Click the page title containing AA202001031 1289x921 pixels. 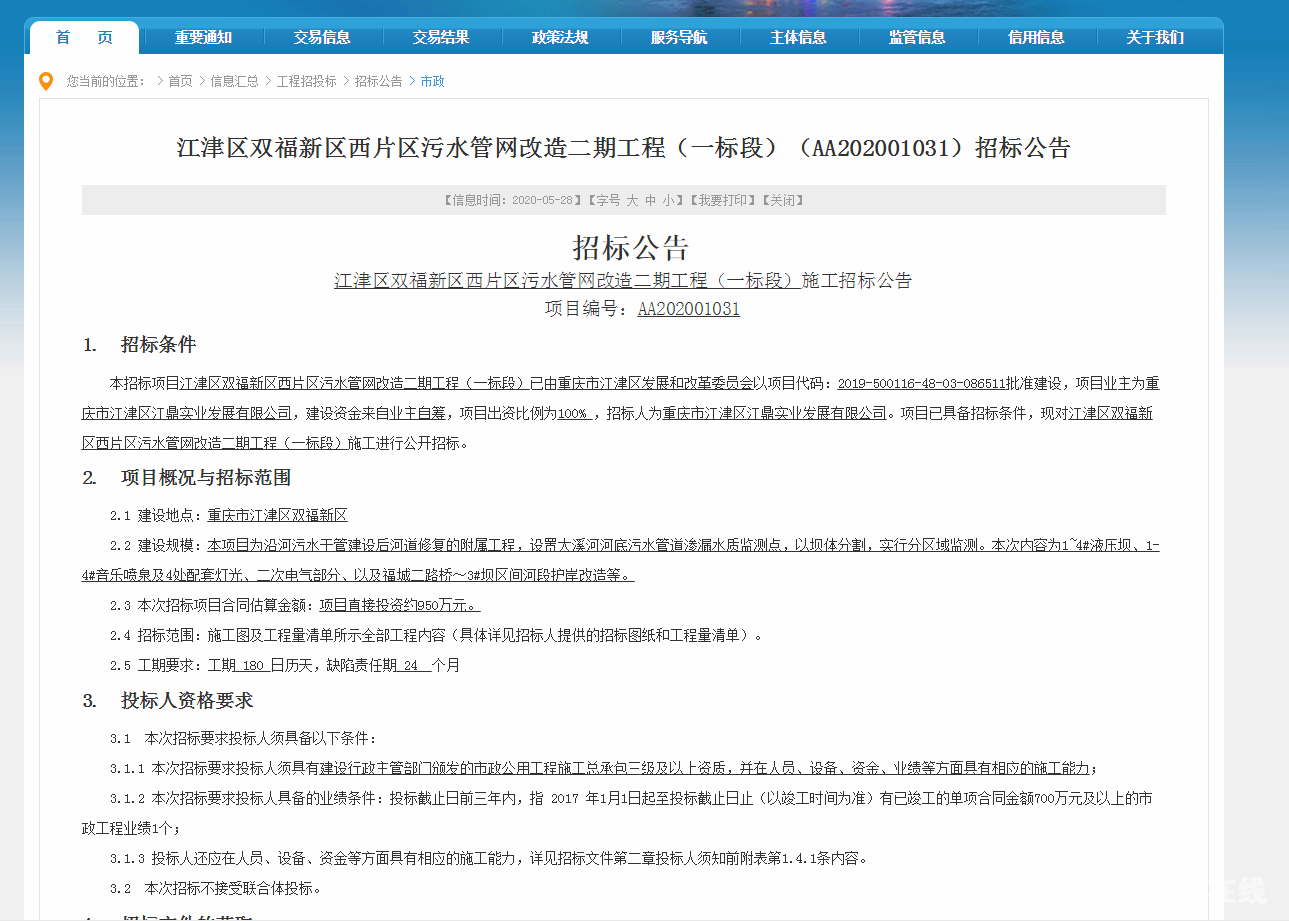click(624, 148)
